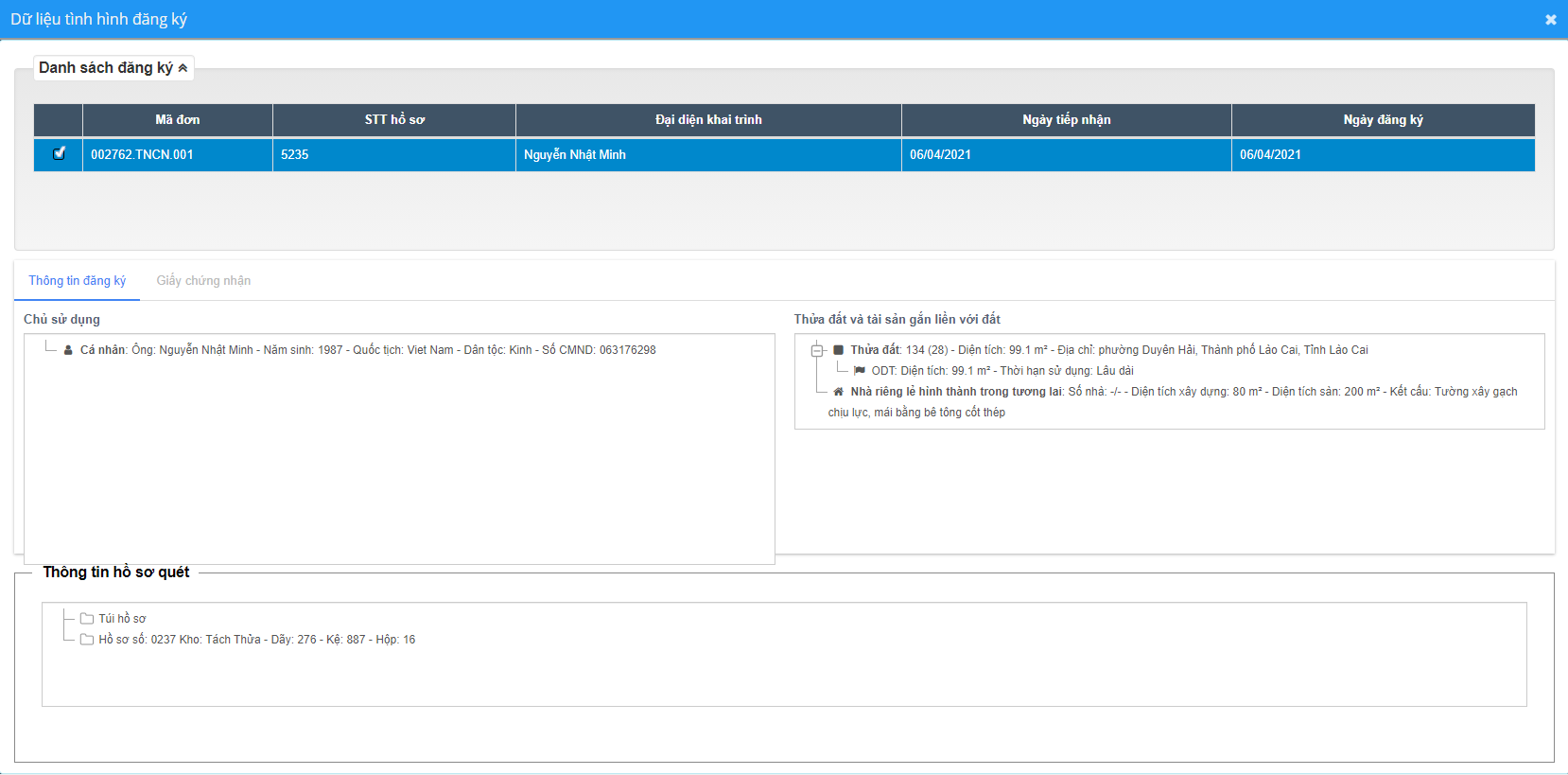Click the land parcel square icon
Viewport: 1568px width, 775px height.
(838, 350)
